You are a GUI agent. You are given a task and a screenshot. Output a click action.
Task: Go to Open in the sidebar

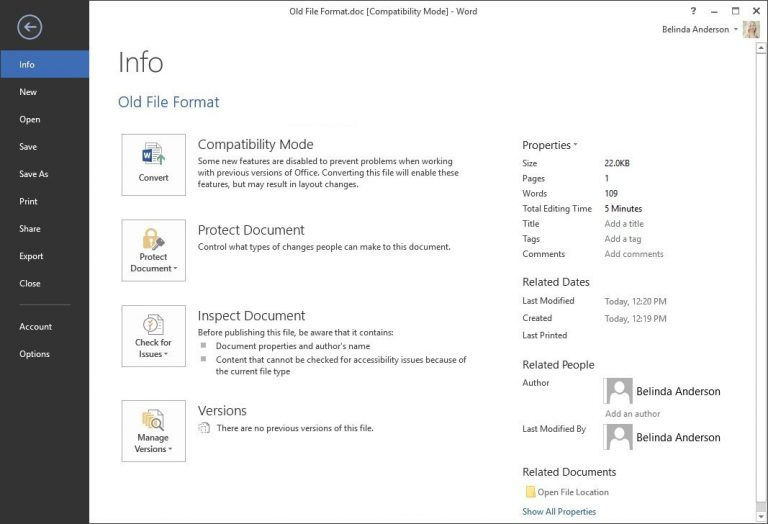[45, 119]
